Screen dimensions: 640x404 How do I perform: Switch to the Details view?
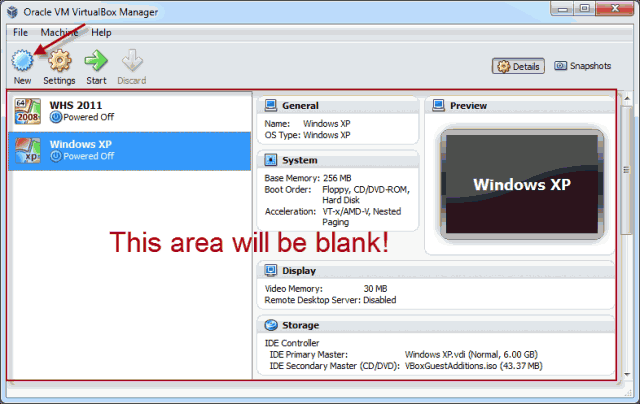(x=518, y=66)
